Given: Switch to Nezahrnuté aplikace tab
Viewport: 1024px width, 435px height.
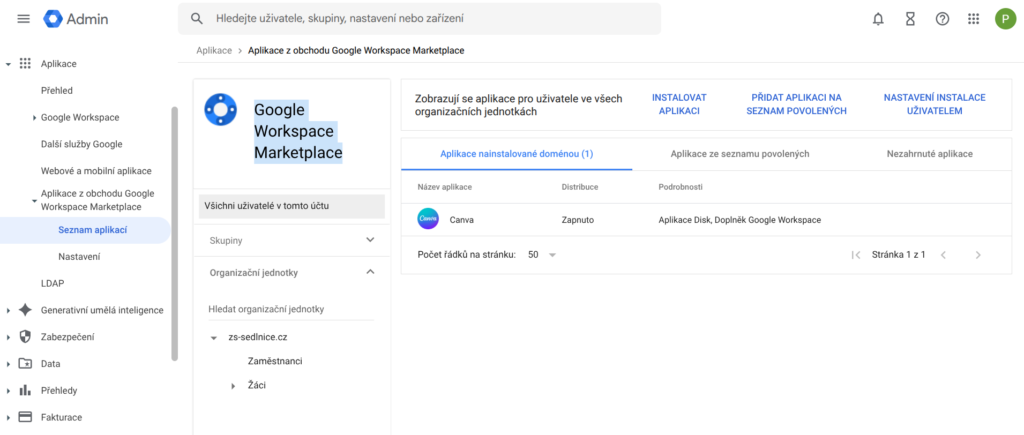Looking at the screenshot, I should tap(929, 154).
